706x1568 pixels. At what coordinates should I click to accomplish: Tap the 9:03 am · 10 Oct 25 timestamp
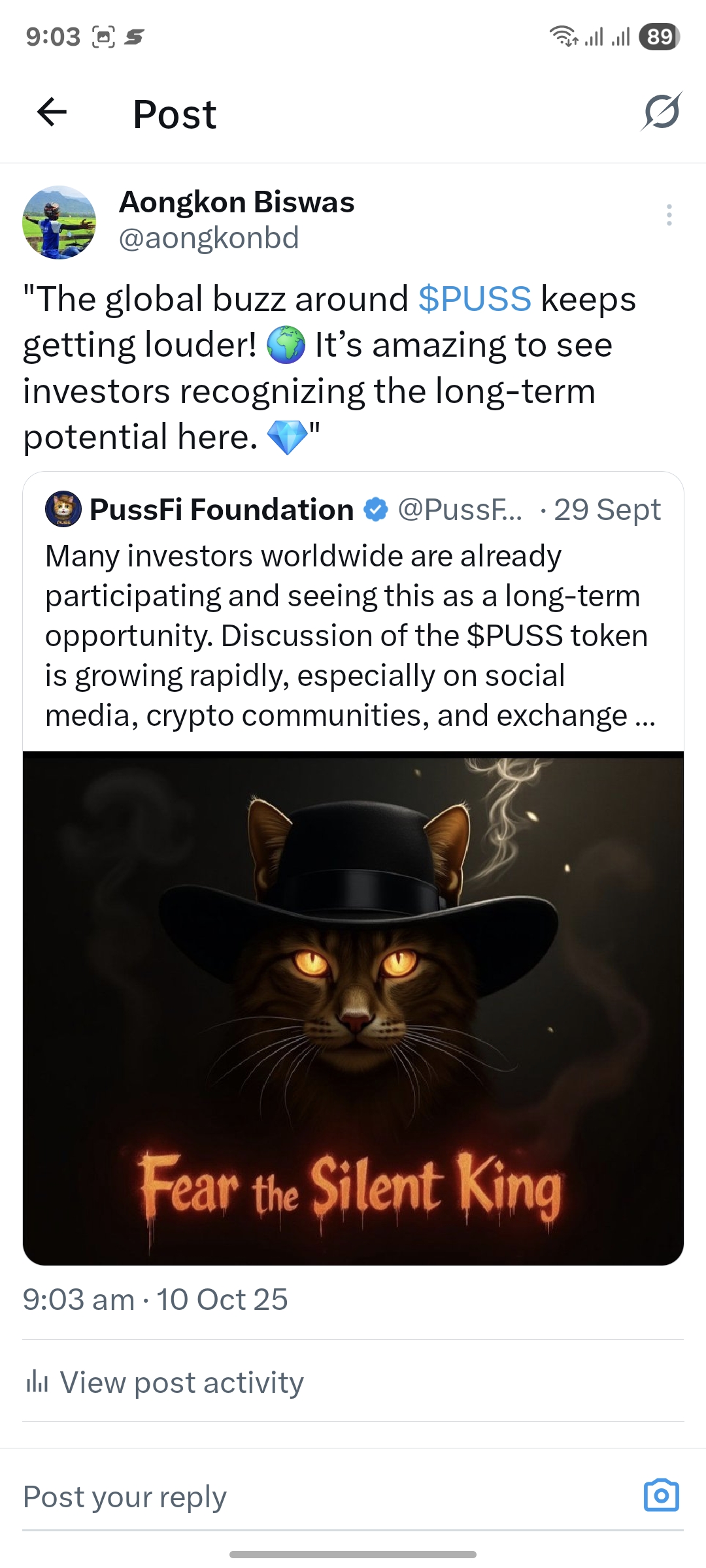tap(156, 1299)
